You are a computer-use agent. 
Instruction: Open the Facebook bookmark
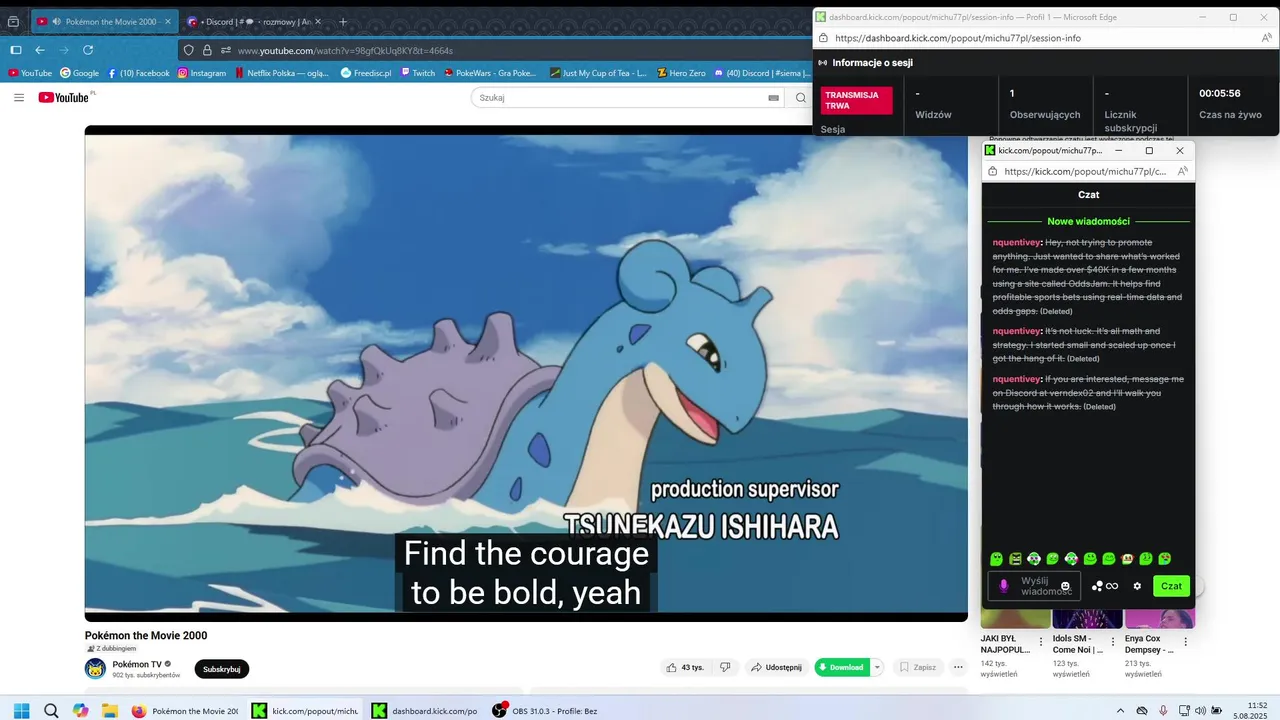pos(138,73)
